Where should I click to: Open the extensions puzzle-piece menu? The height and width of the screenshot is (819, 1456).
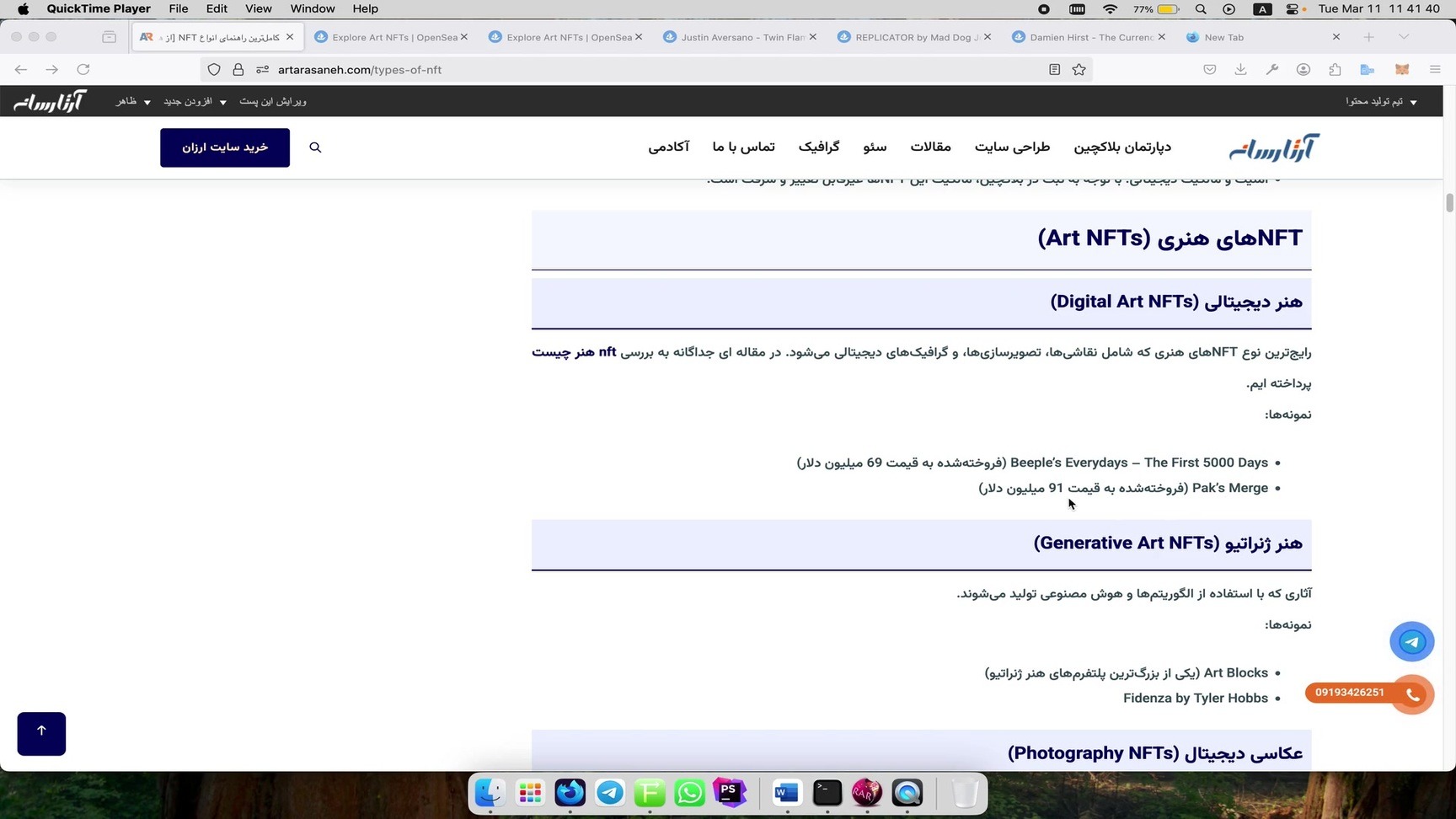pyautogui.click(x=1335, y=70)
